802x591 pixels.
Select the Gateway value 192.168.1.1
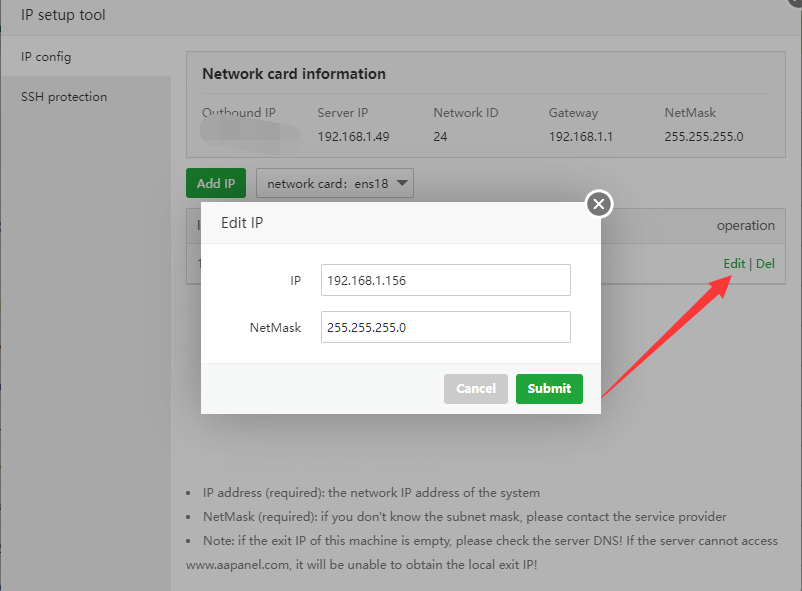point(581,137)
